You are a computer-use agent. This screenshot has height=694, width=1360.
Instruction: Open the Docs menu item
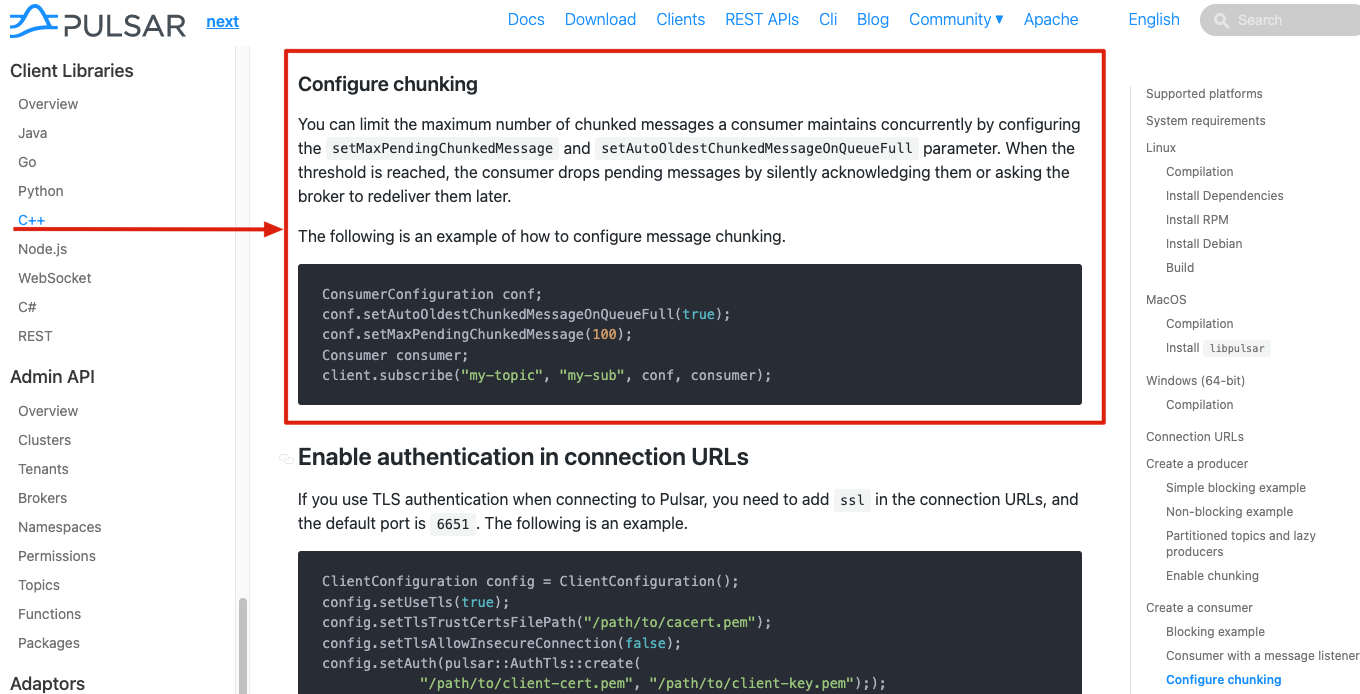point(526,19)
